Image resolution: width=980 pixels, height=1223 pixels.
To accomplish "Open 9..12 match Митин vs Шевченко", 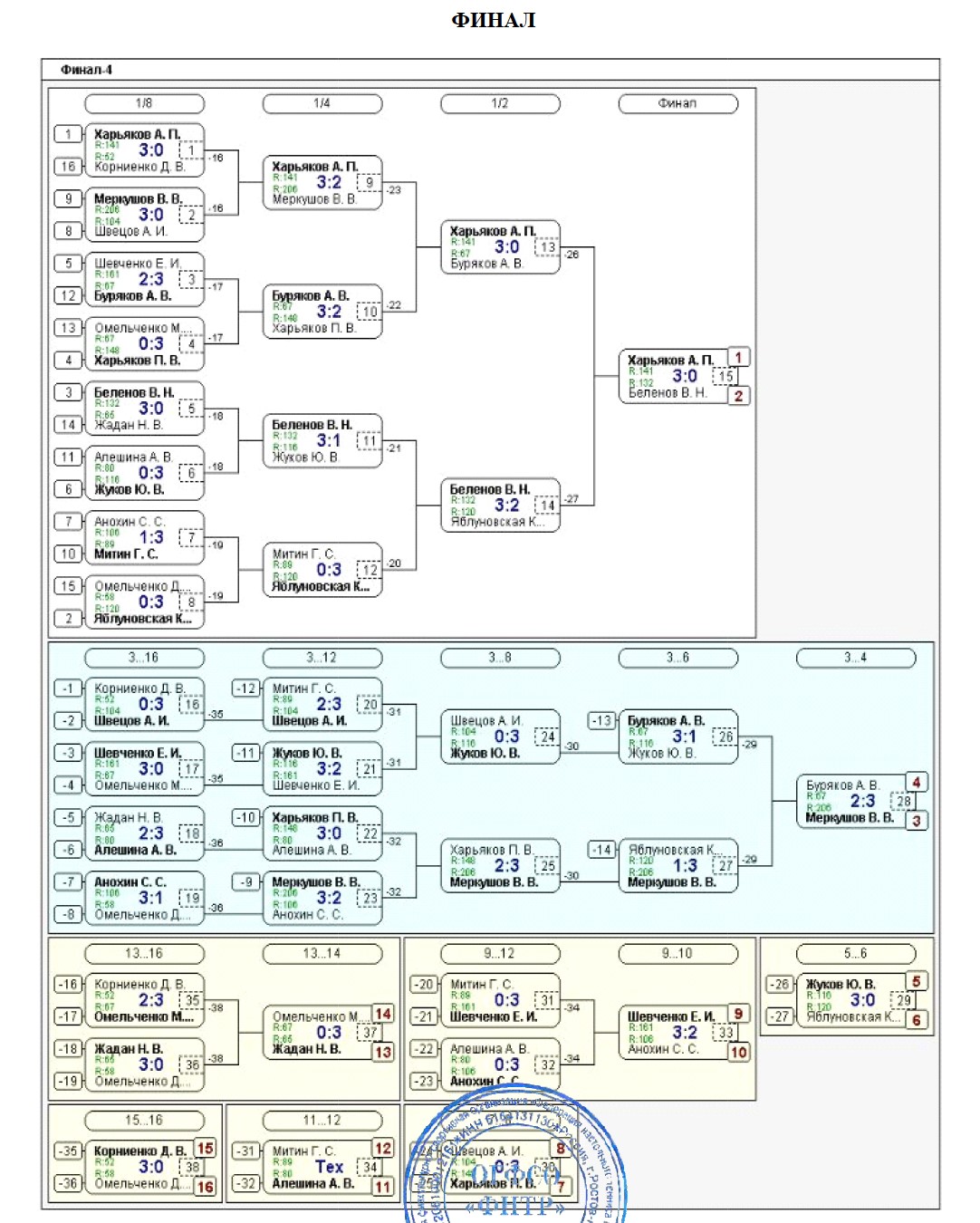I will pos(501,1000).
